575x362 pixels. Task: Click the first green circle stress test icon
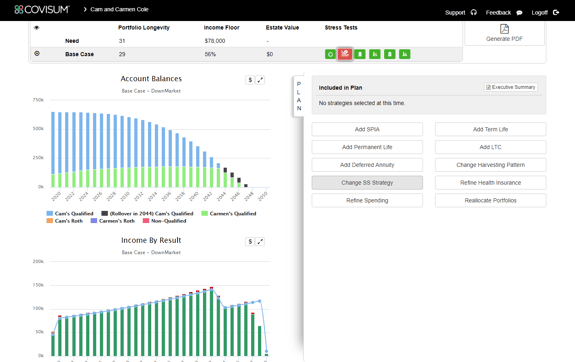[x=330, y=54]
